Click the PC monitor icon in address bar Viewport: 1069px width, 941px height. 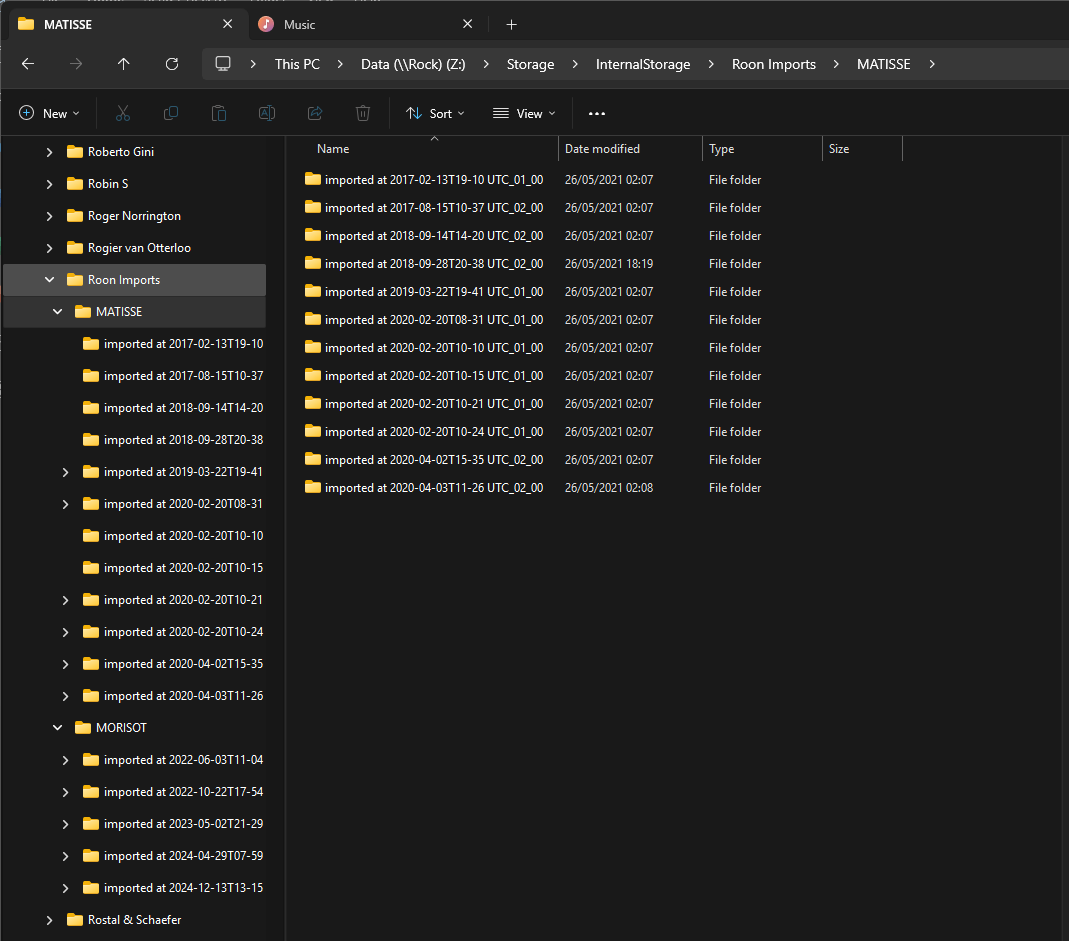pyautogui.click(x=223, y=64)
